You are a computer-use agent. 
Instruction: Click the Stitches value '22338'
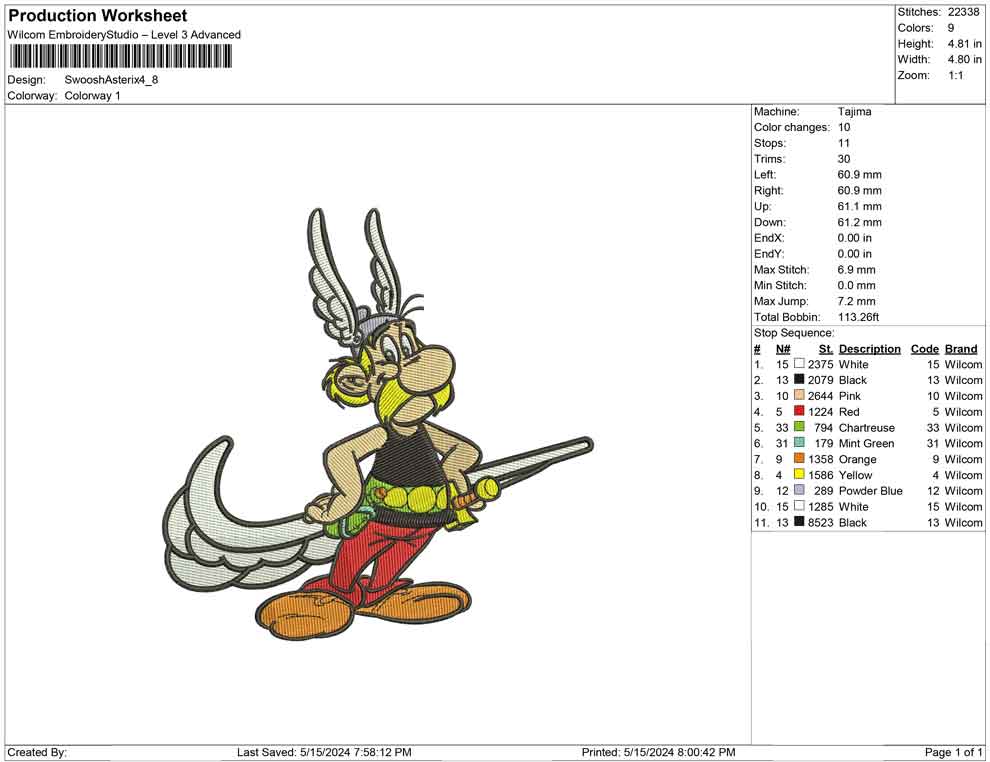[963, 12]
